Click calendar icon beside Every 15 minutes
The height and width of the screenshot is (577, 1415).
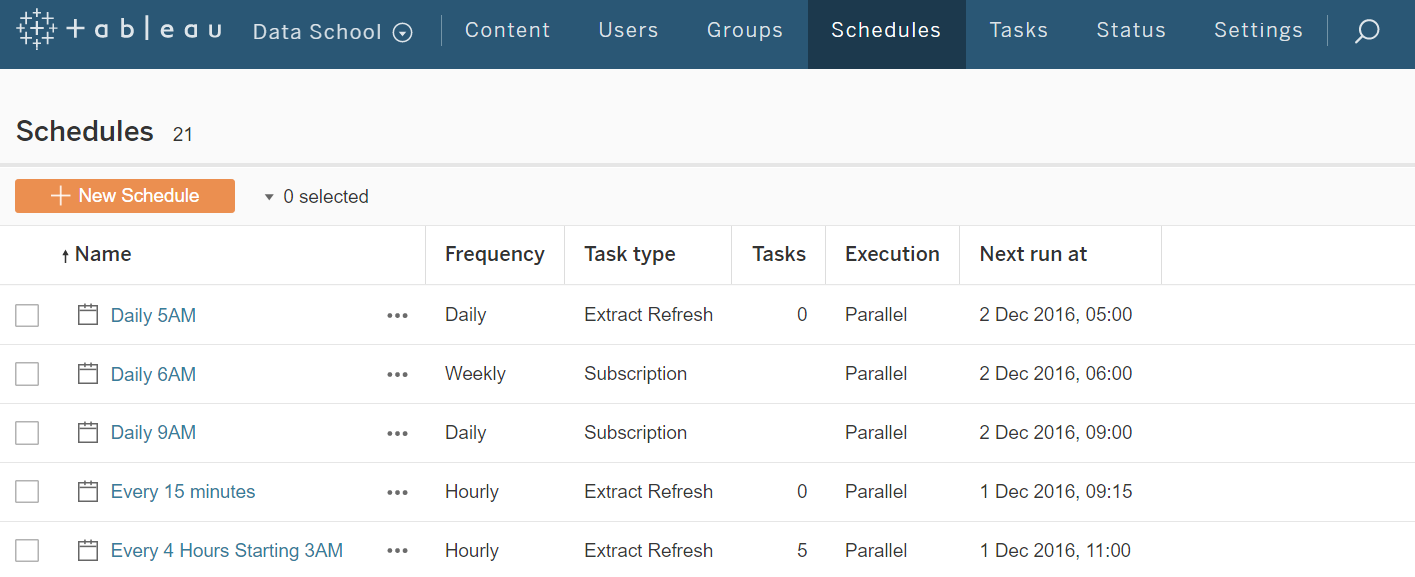tap(88, 491)
